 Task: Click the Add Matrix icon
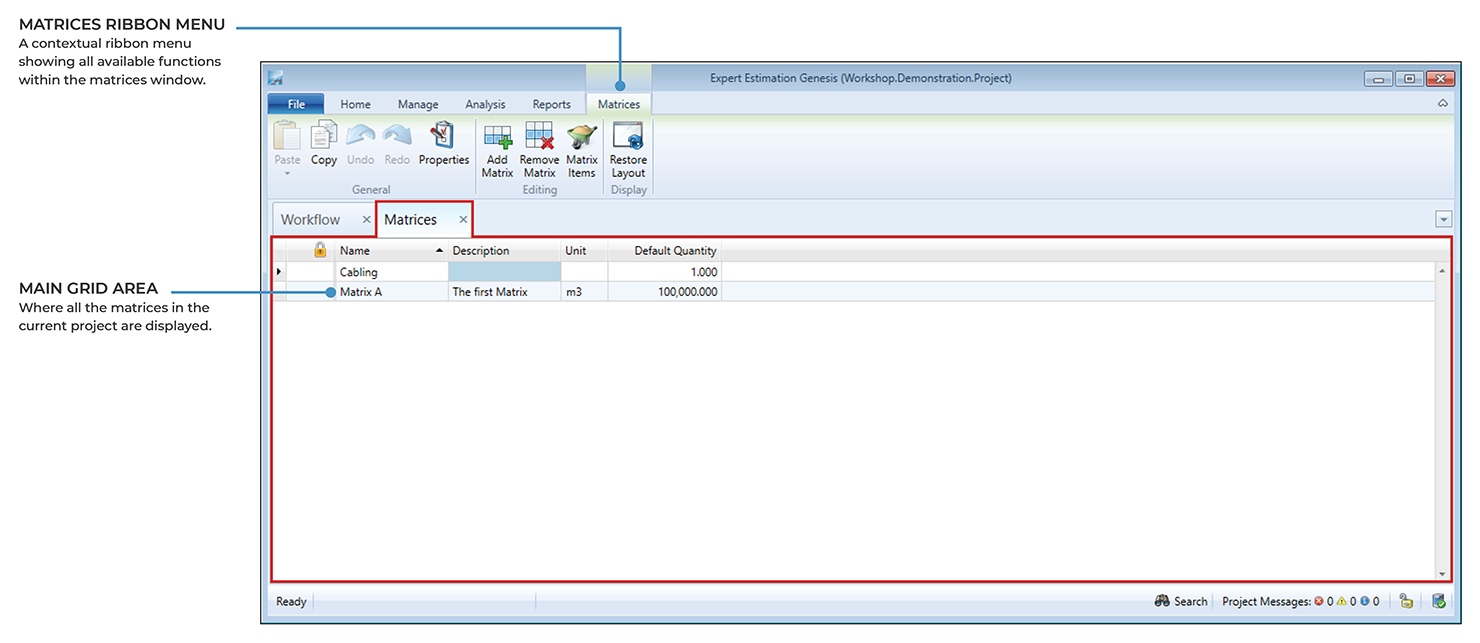497,138
